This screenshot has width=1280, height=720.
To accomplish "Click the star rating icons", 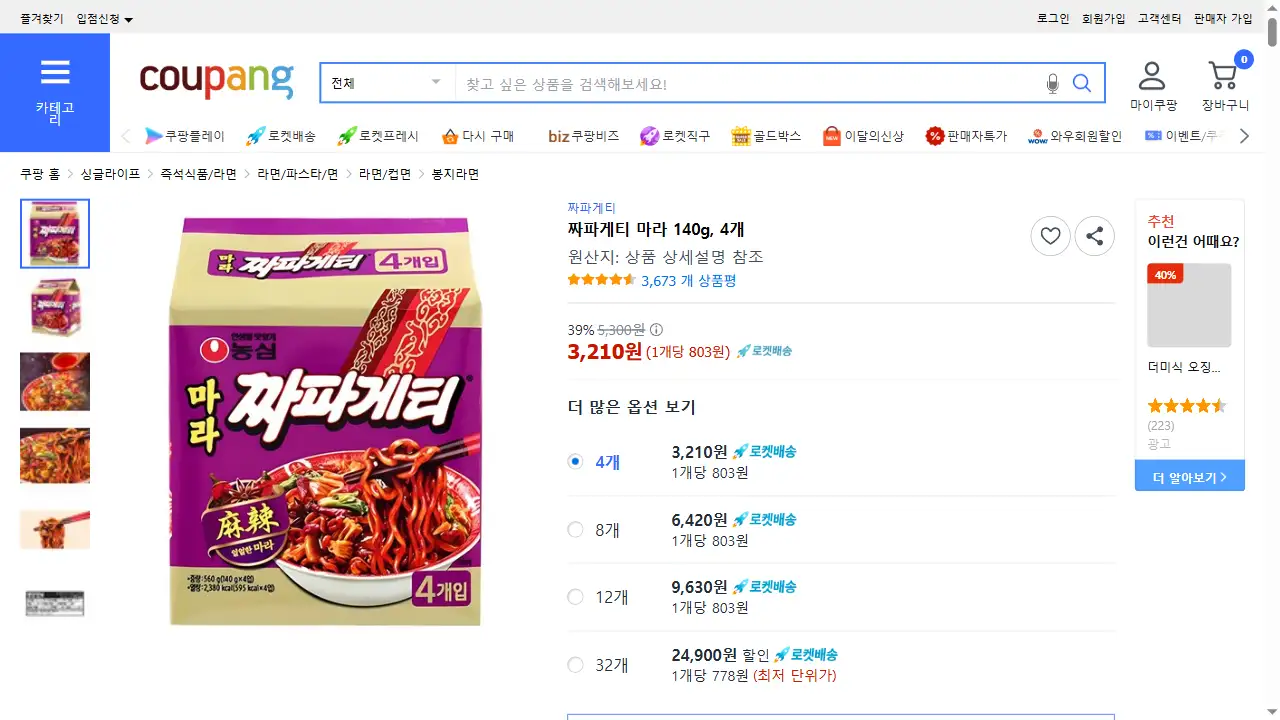I will [x=602, y=280].
